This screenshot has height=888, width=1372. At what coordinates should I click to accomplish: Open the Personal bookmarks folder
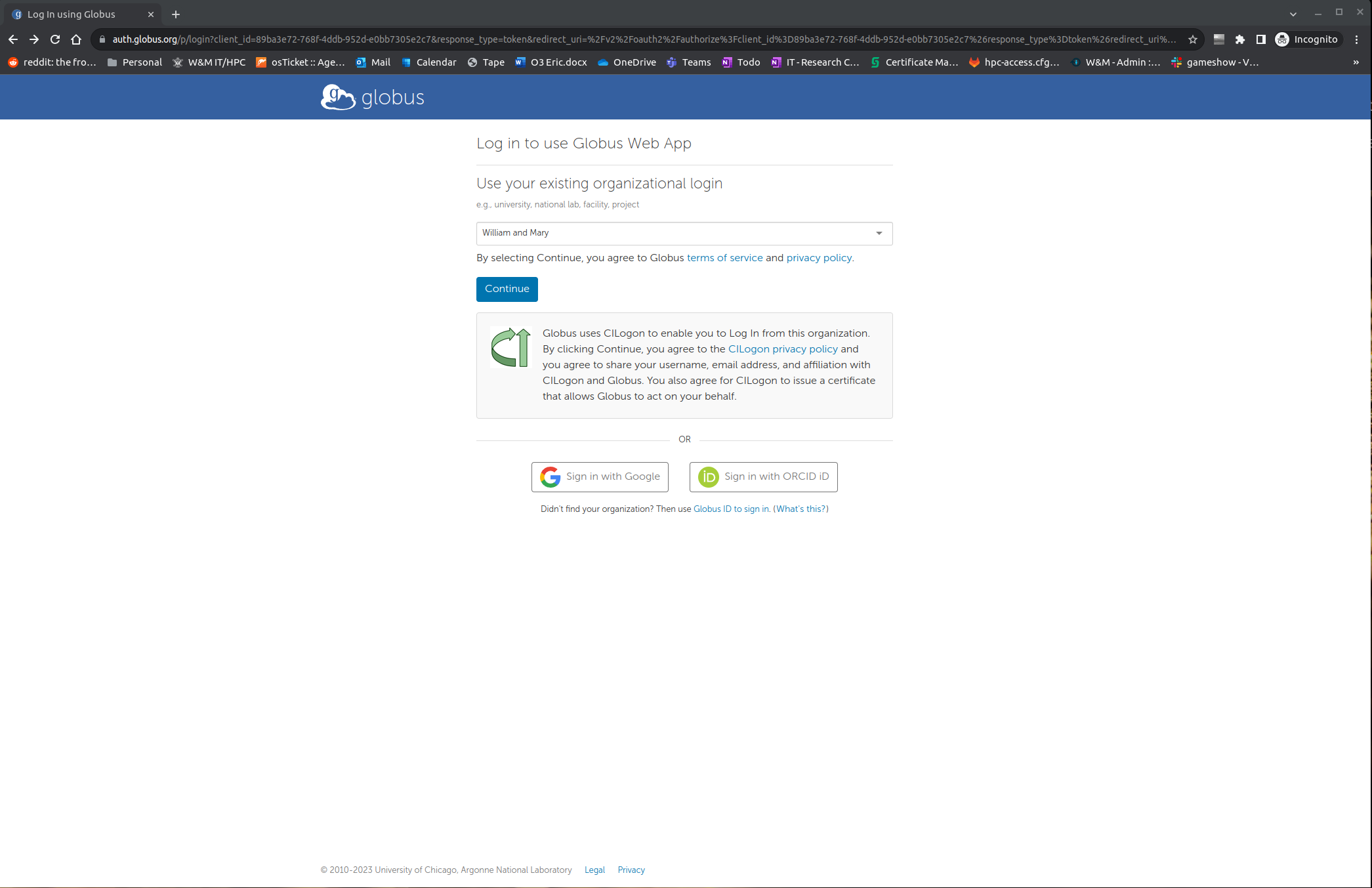click(135, 62)
